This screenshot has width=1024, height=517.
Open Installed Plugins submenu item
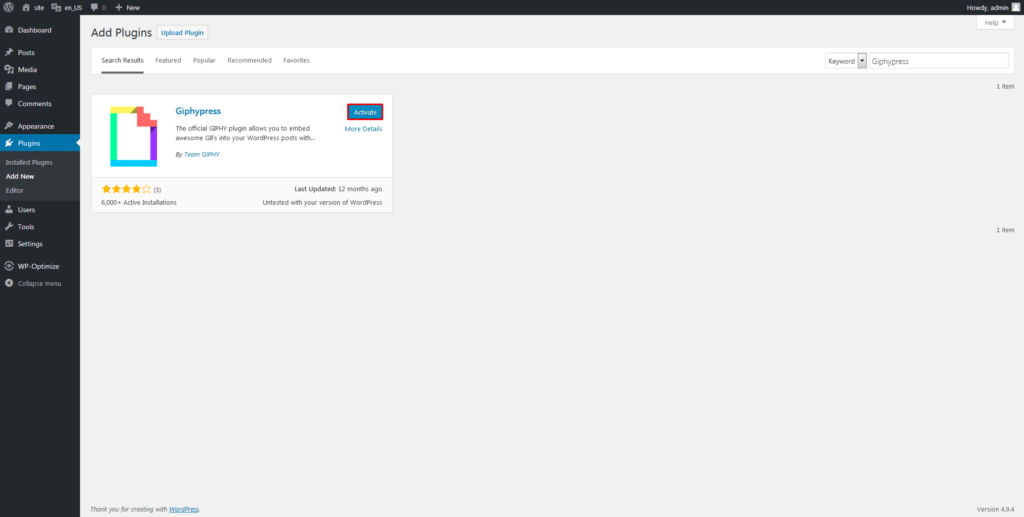click(29, 162)
